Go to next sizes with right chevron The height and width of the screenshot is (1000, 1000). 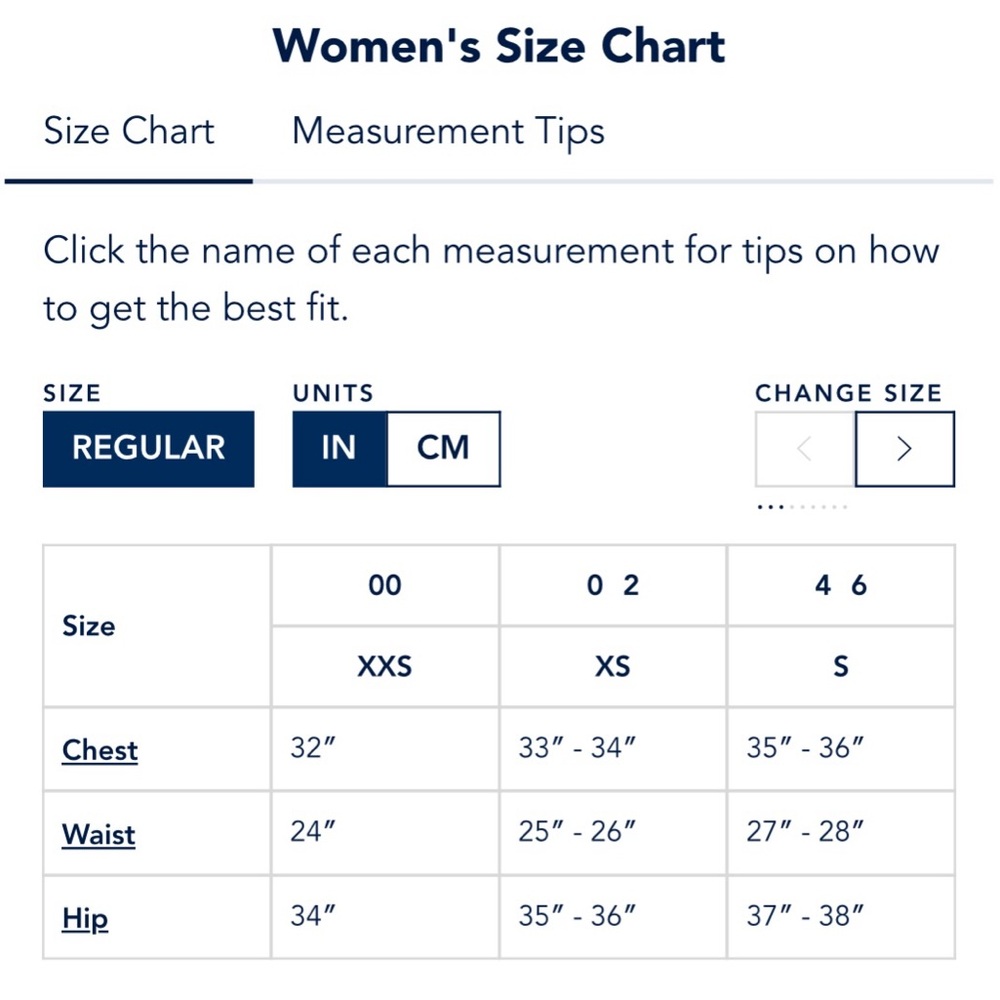[904, 449]
